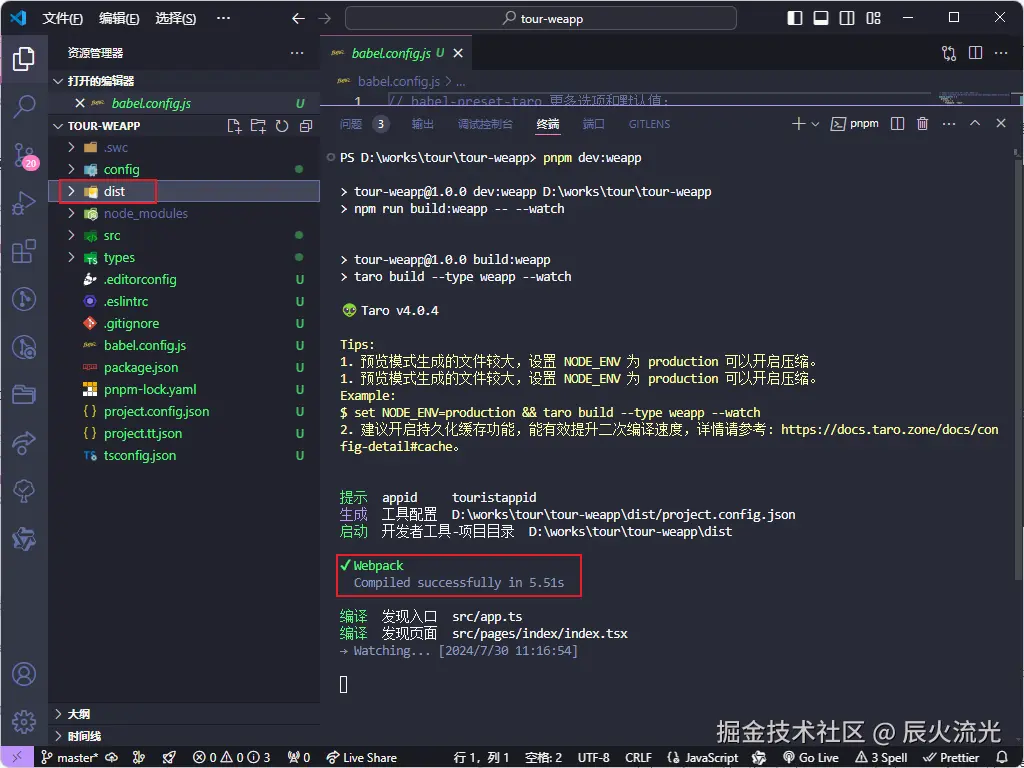Open the Accounts menu icon
This screenshot has height=768, width=1024.
[x=24, y=674]
